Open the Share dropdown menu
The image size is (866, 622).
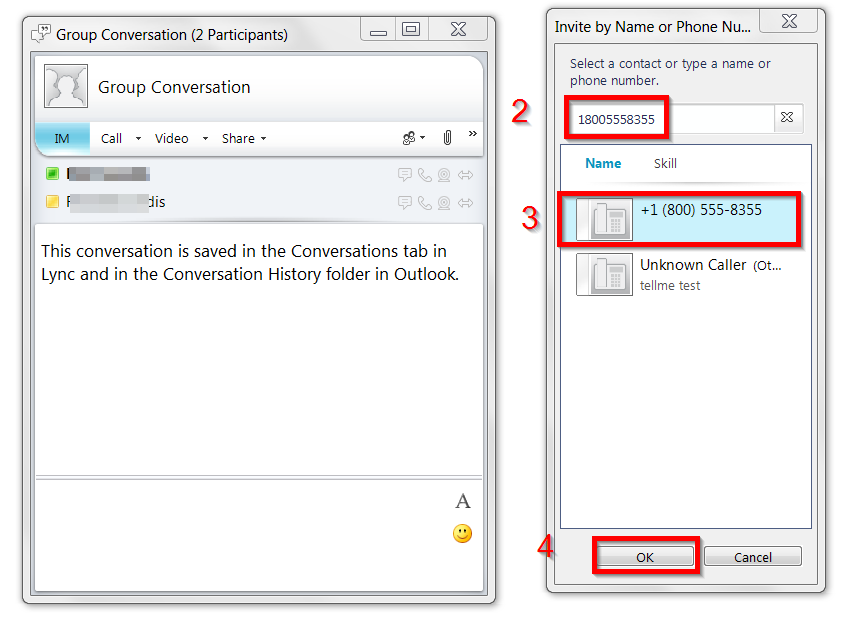point(244,139)
